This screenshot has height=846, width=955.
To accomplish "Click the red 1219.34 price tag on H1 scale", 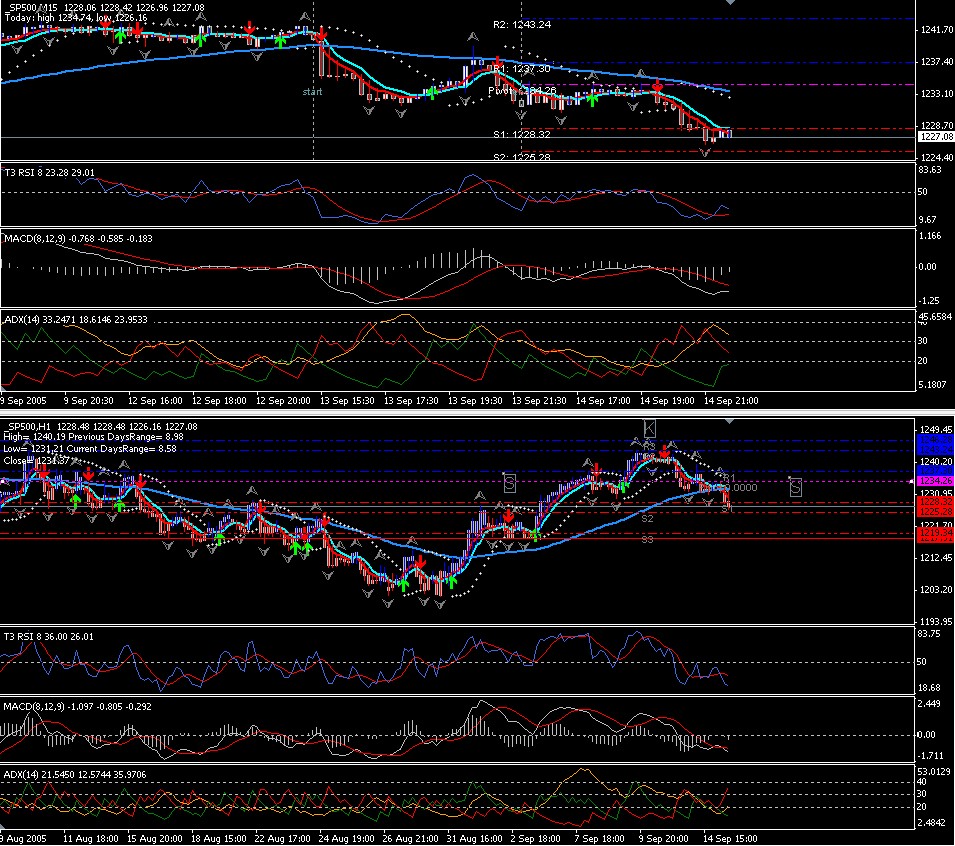I will point(936,533).
